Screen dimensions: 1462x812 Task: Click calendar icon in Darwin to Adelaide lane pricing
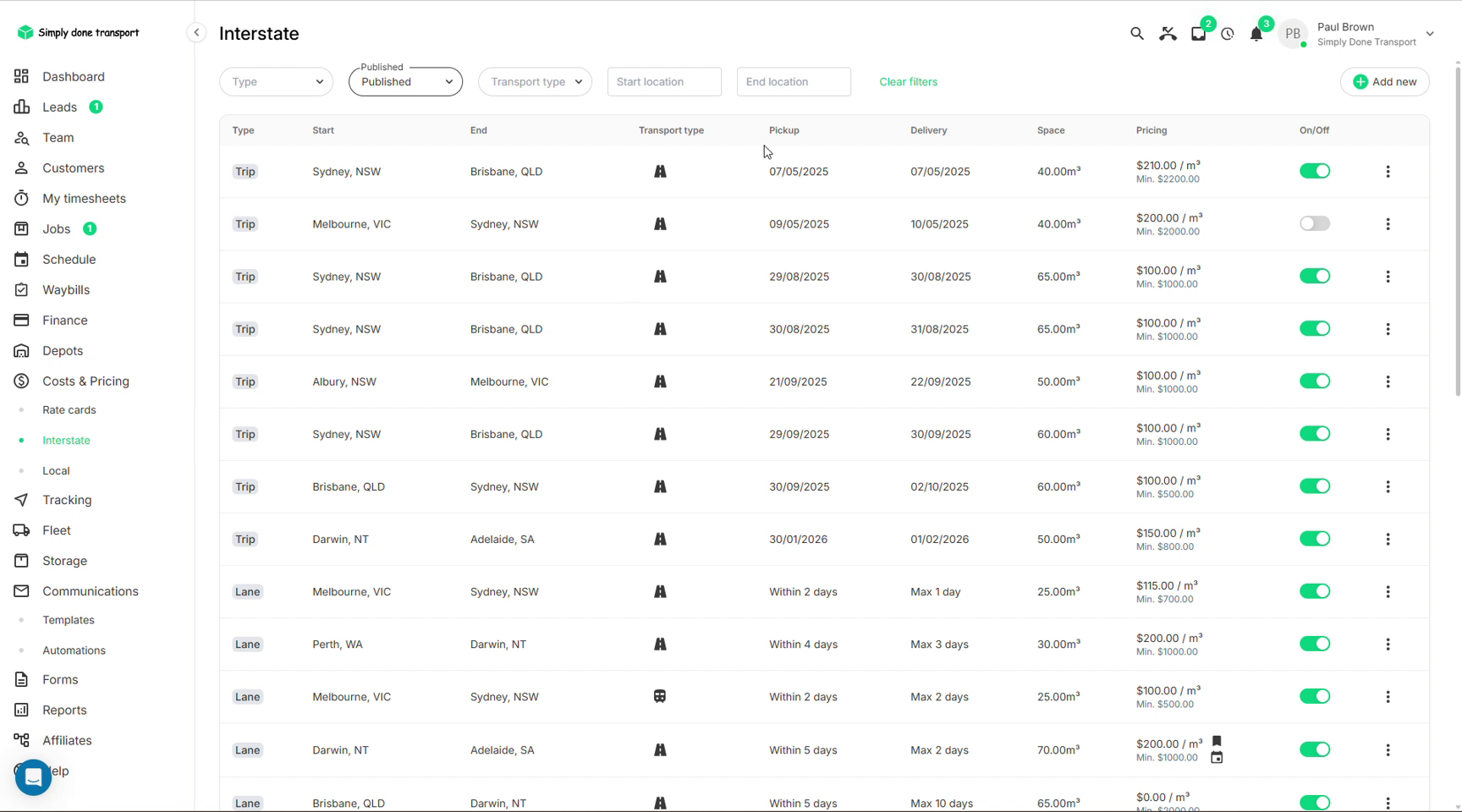point(1217,757)
